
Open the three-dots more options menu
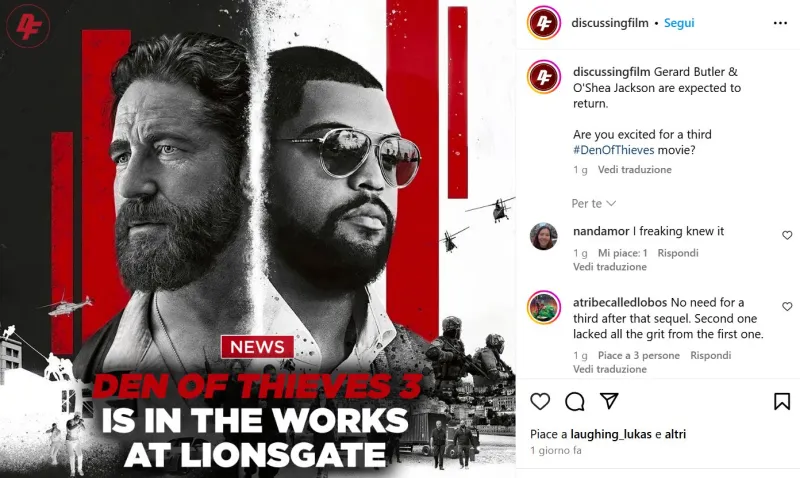tap(780, 23)
